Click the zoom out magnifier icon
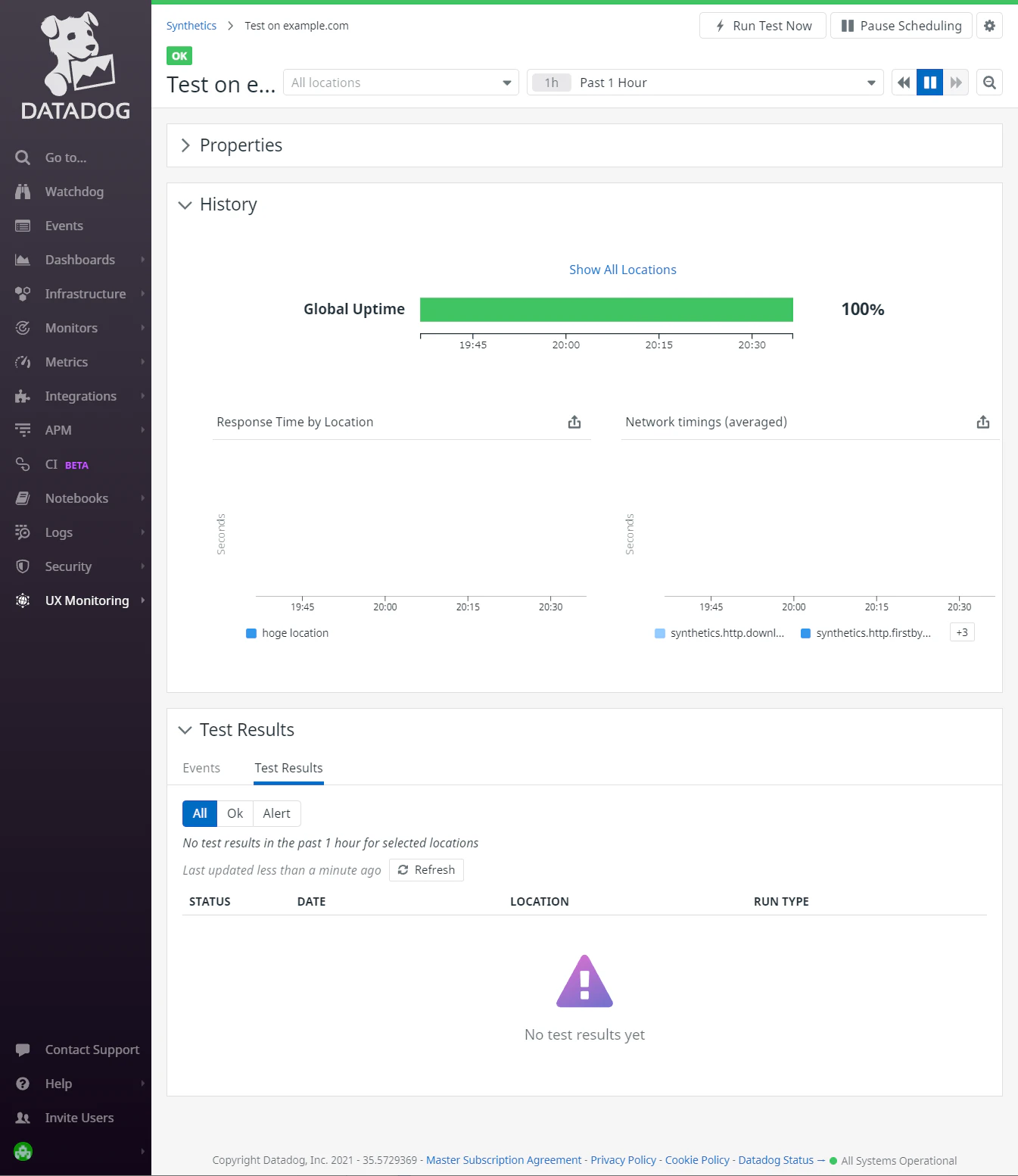This screenshot has width=1018, height=1176. [x=989, y=83]
